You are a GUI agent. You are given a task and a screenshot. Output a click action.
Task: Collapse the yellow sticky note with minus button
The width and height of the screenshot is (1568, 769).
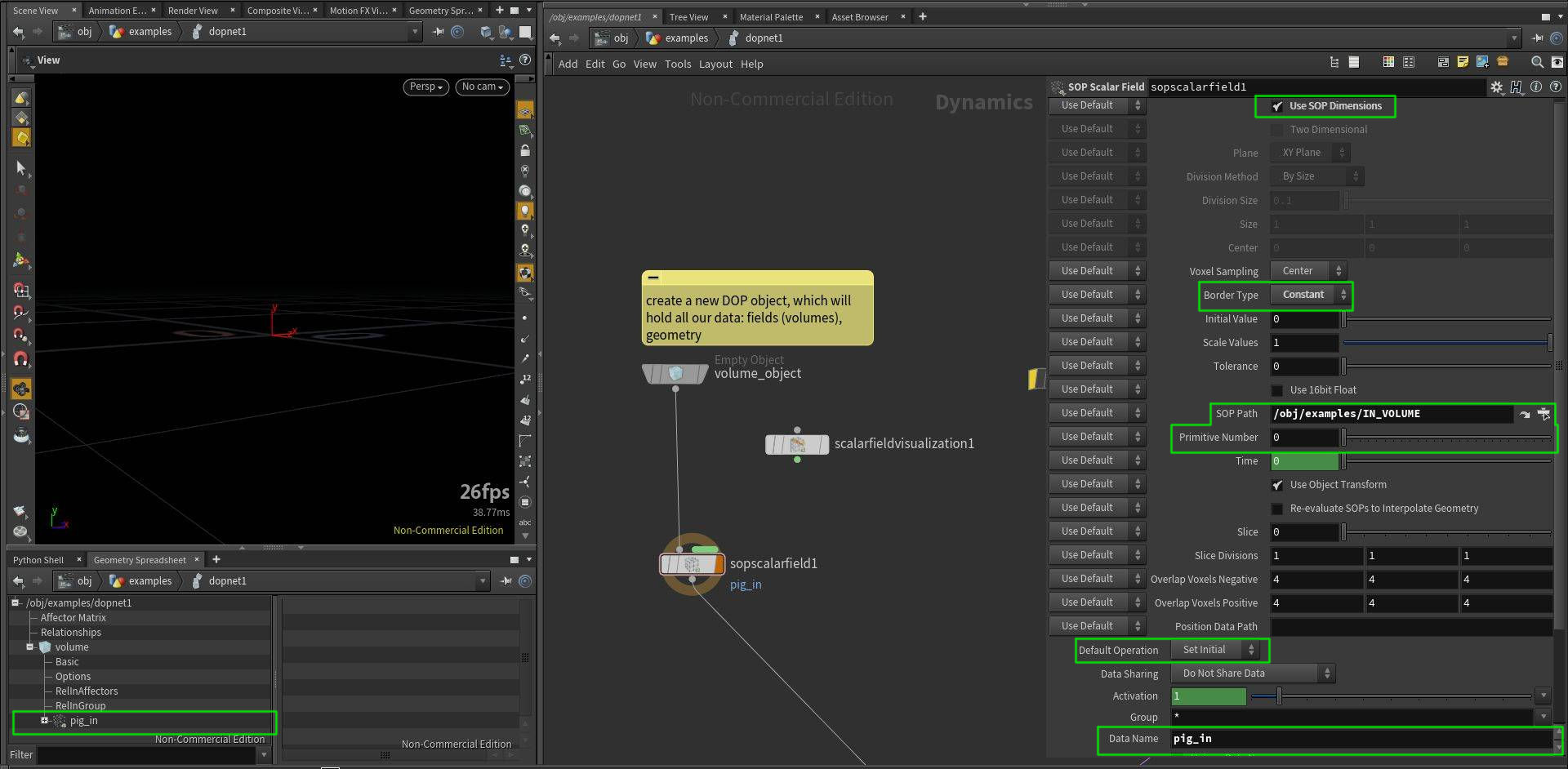653,278
